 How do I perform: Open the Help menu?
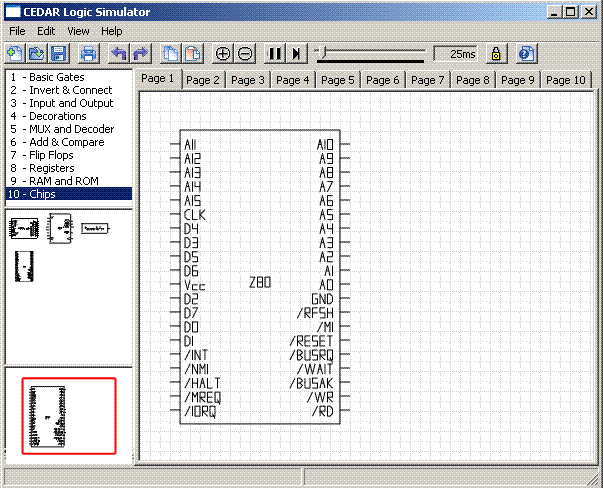coord(112,31)
